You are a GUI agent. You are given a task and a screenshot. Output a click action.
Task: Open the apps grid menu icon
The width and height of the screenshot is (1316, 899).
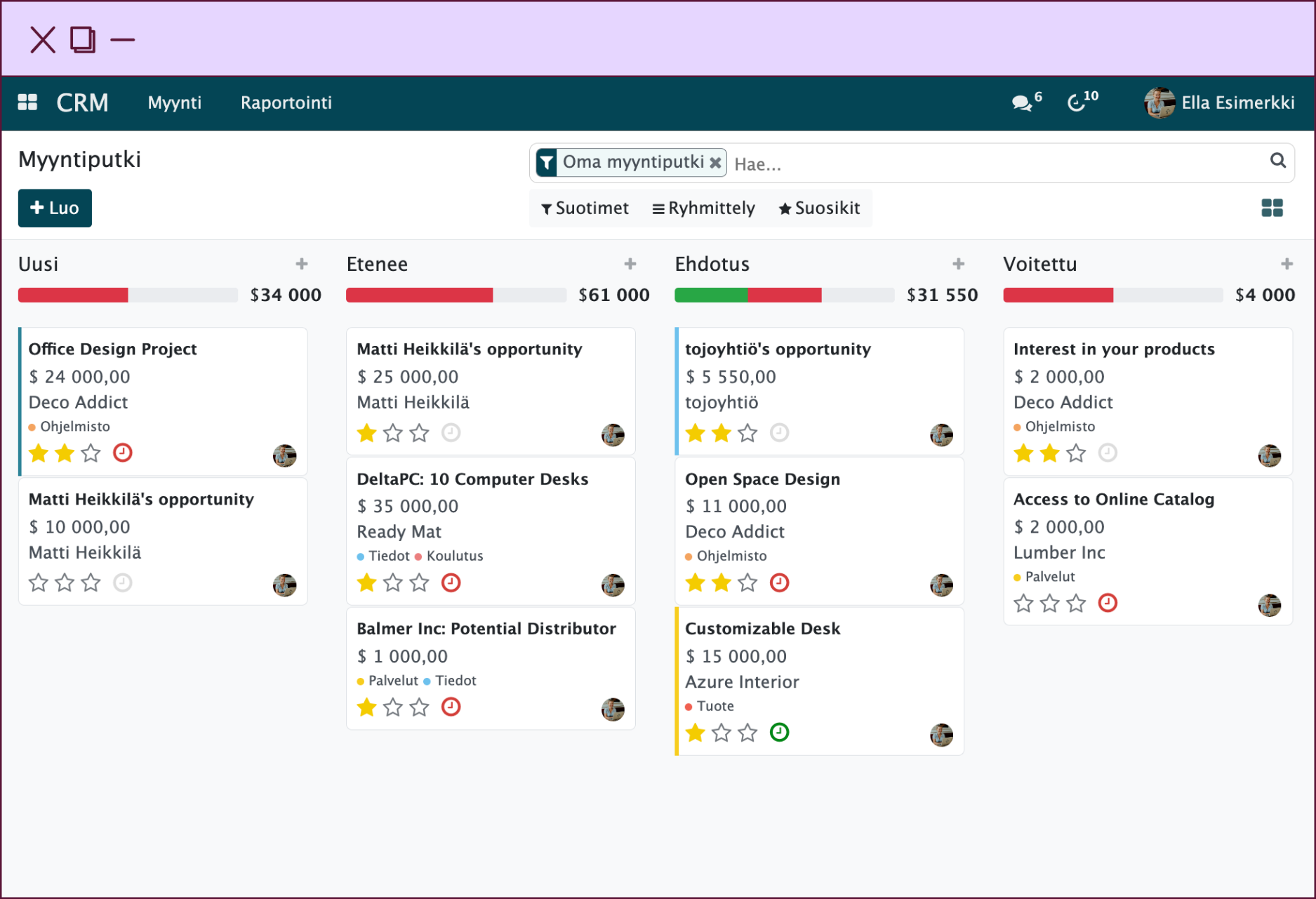(x=27, y=102)
